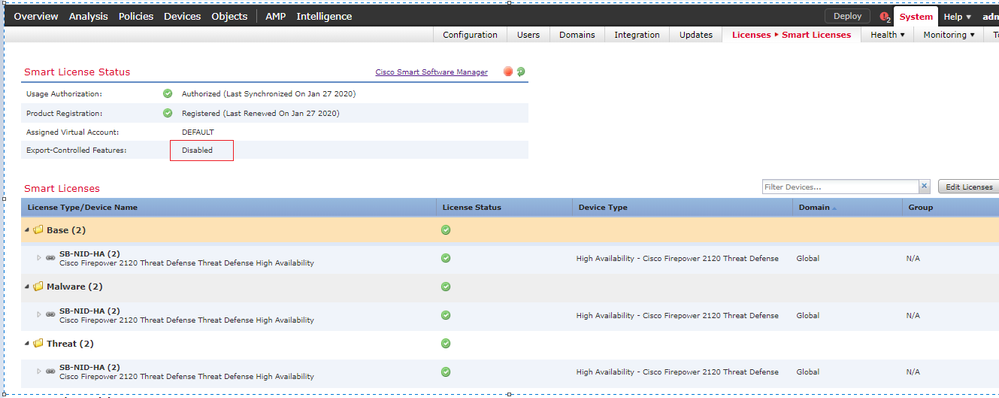Open the Devices menu
Viewport: 999px width, 398px height.
(182, 17)
